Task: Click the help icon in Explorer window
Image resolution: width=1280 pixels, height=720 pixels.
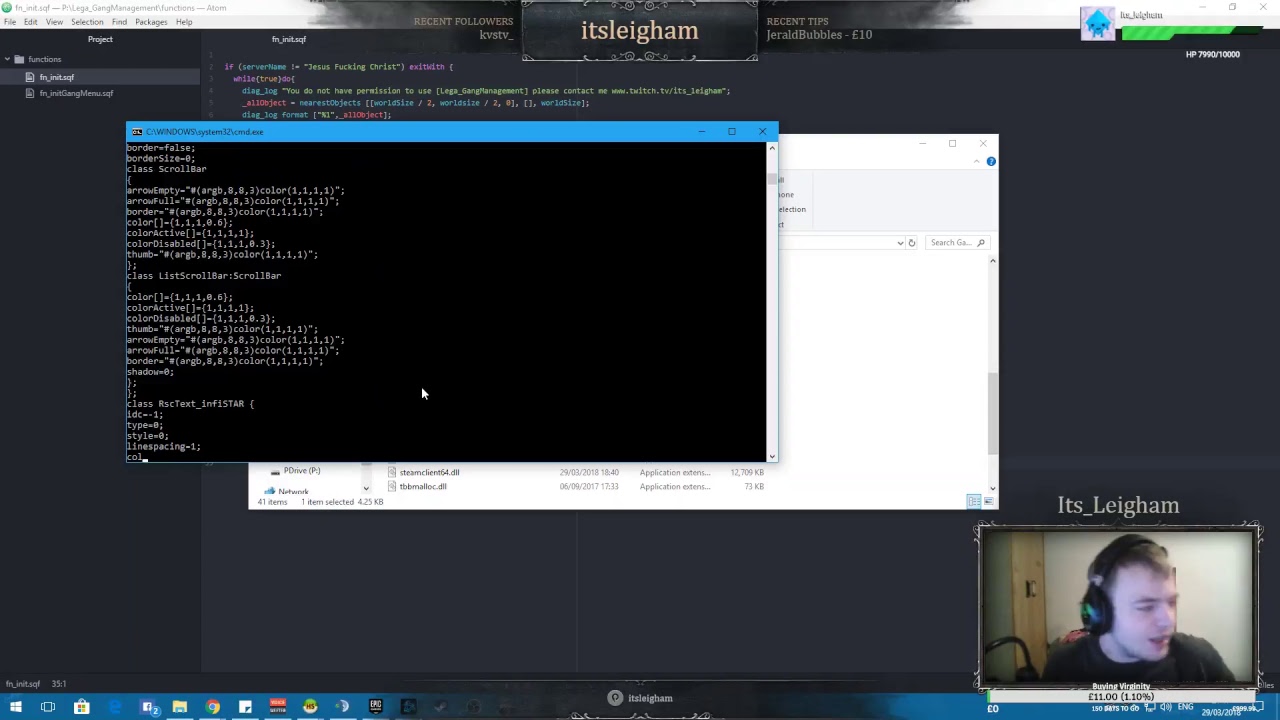Action: [991, 161]
